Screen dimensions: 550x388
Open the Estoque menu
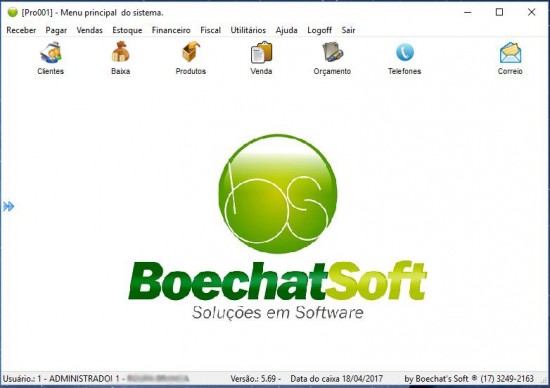click(x=127, y=30)
